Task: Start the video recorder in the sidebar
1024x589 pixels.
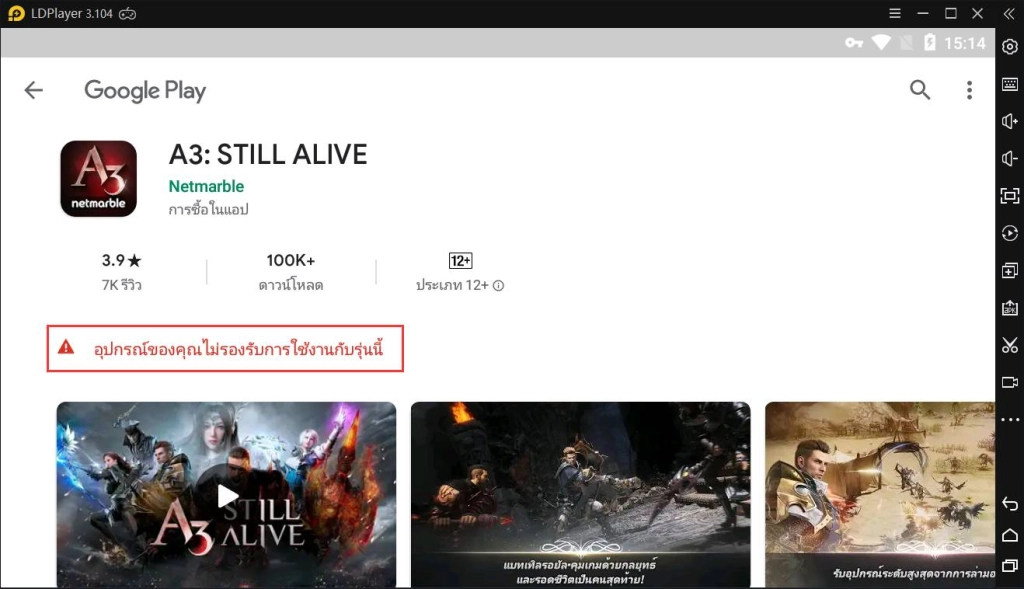Action: (1010, 382)
